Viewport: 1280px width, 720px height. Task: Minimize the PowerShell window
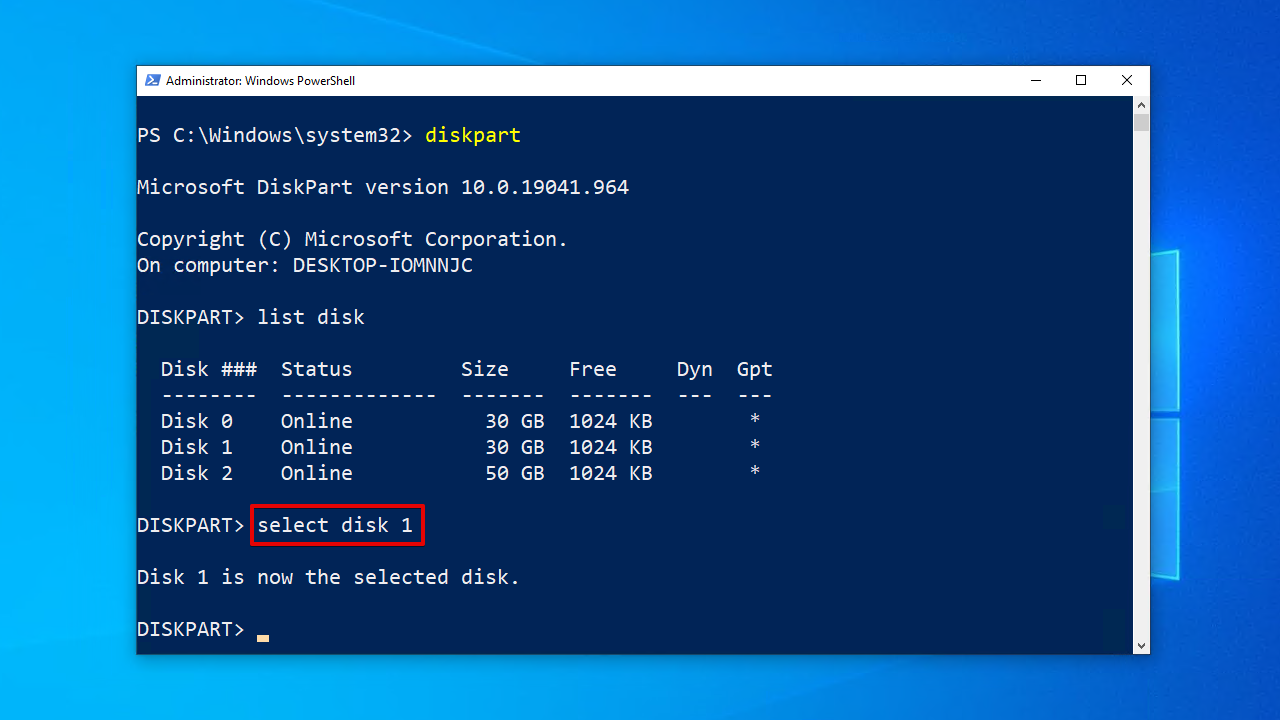(1035, 81)
